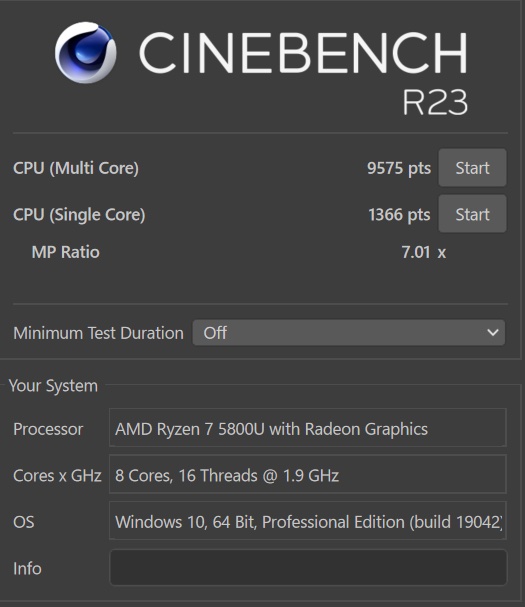Image resolution: width=525 pixels, height=607 pixels.
Task: Click the 1366 pts single core score
Action: (x=399, y=214)
